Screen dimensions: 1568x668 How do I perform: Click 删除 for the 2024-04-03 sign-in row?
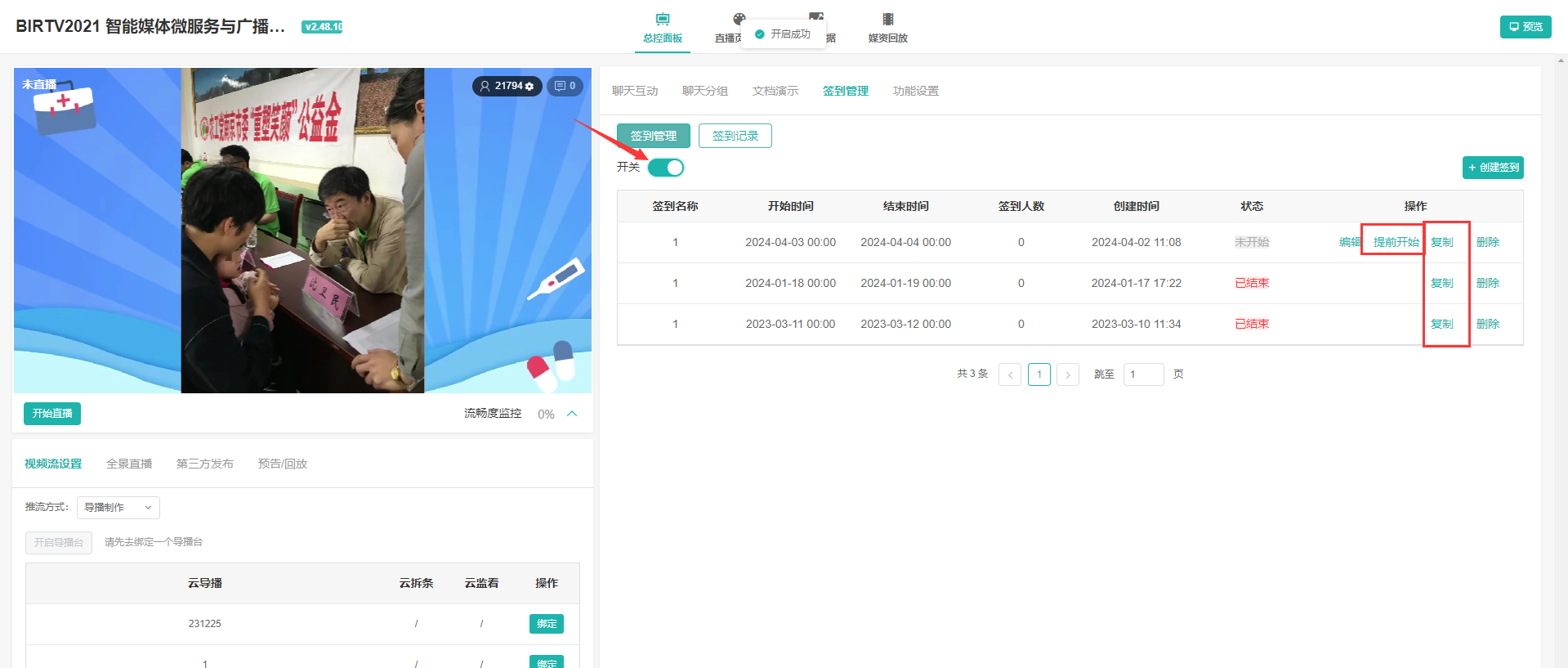click(x=1488, y=242)
